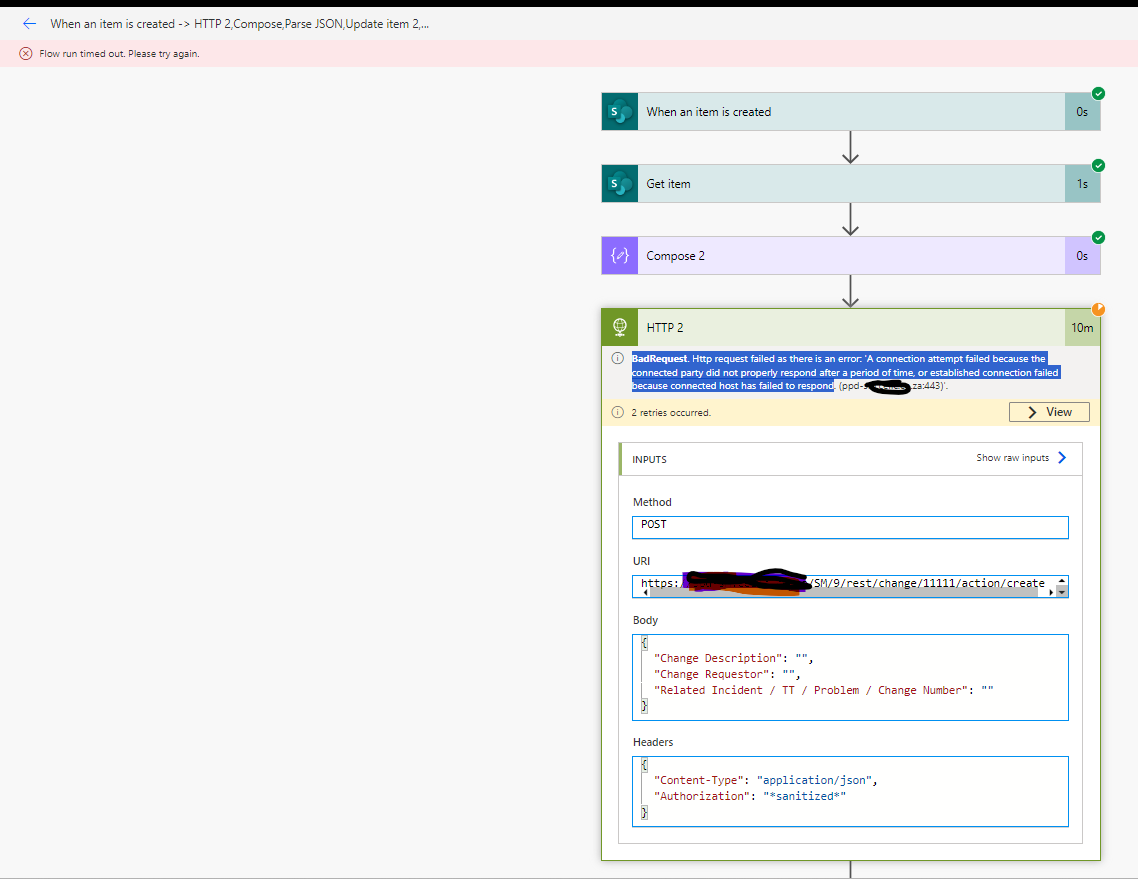The image size is (1138, 879).
Task: Click the View button for retry details
Action: [x=1048, y=411]
